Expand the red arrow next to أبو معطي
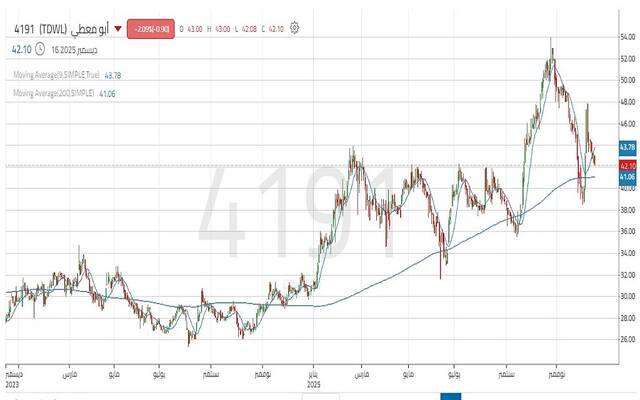 tap(115, 29)
